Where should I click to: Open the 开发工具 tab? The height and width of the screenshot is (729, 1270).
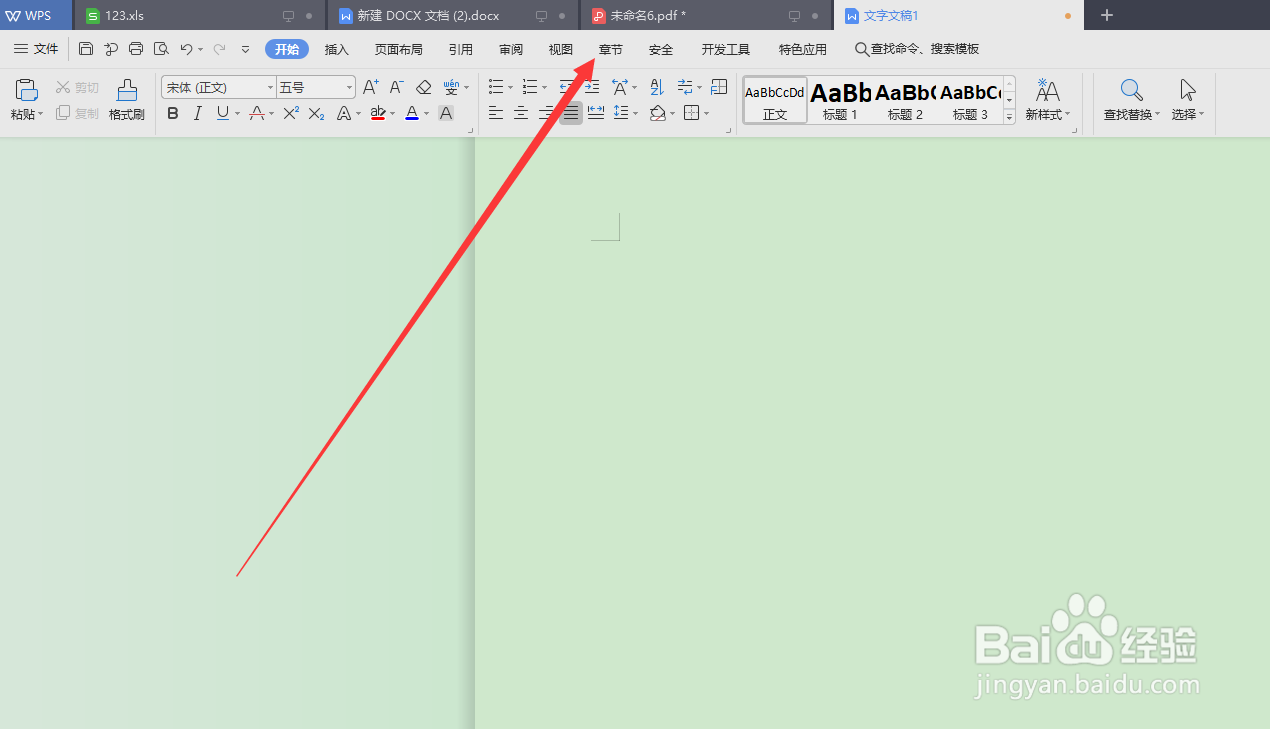(x=726, y=49)
